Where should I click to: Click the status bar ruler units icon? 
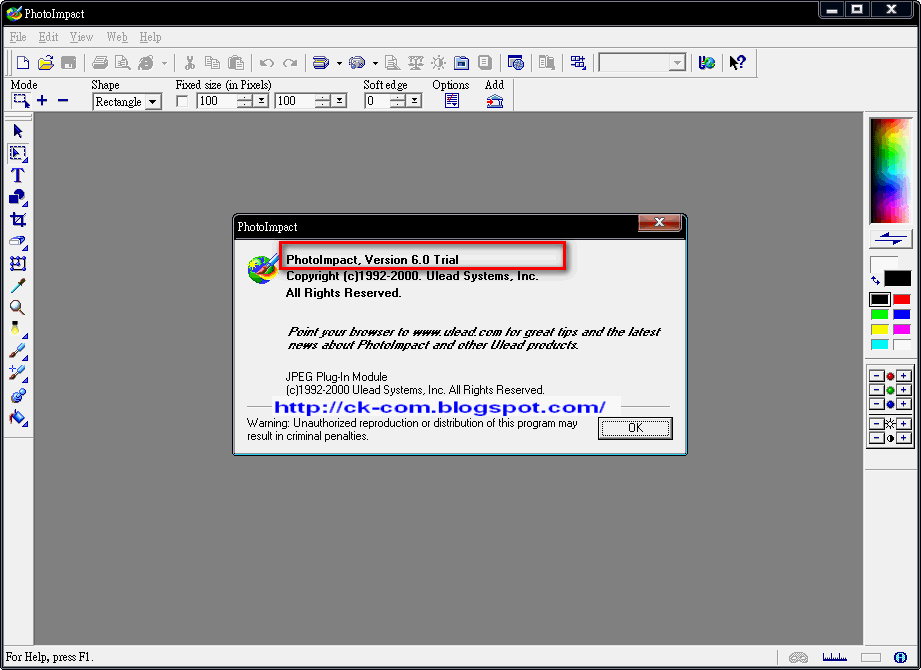tap(834, 657)
